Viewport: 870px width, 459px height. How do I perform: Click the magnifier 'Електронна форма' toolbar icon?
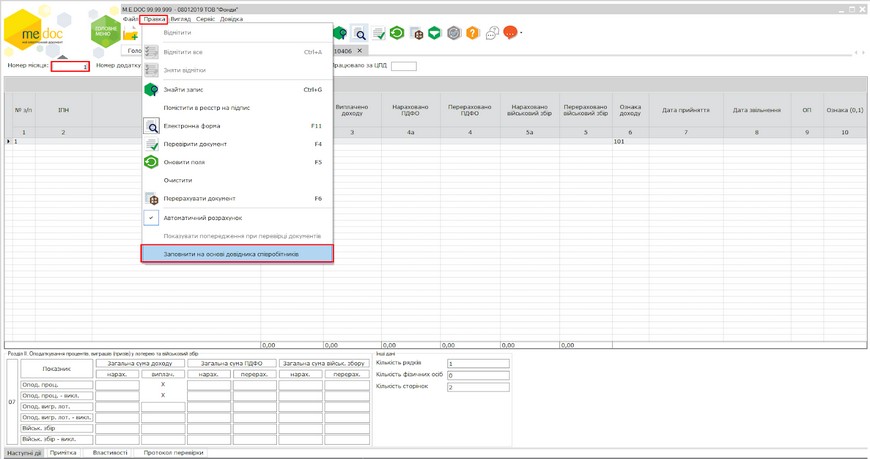click(x=359, y=34)
